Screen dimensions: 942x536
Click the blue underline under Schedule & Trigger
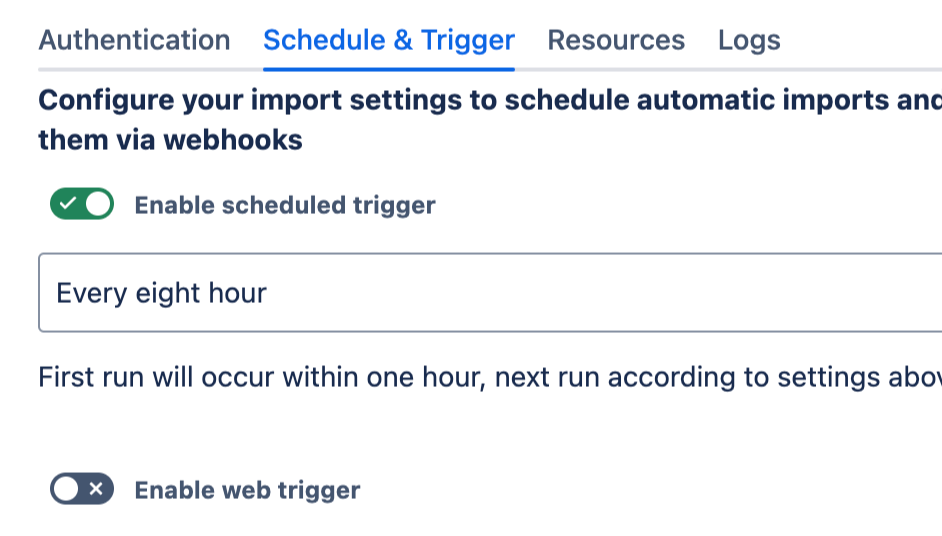pyautogui.click(x=388, y=69)
